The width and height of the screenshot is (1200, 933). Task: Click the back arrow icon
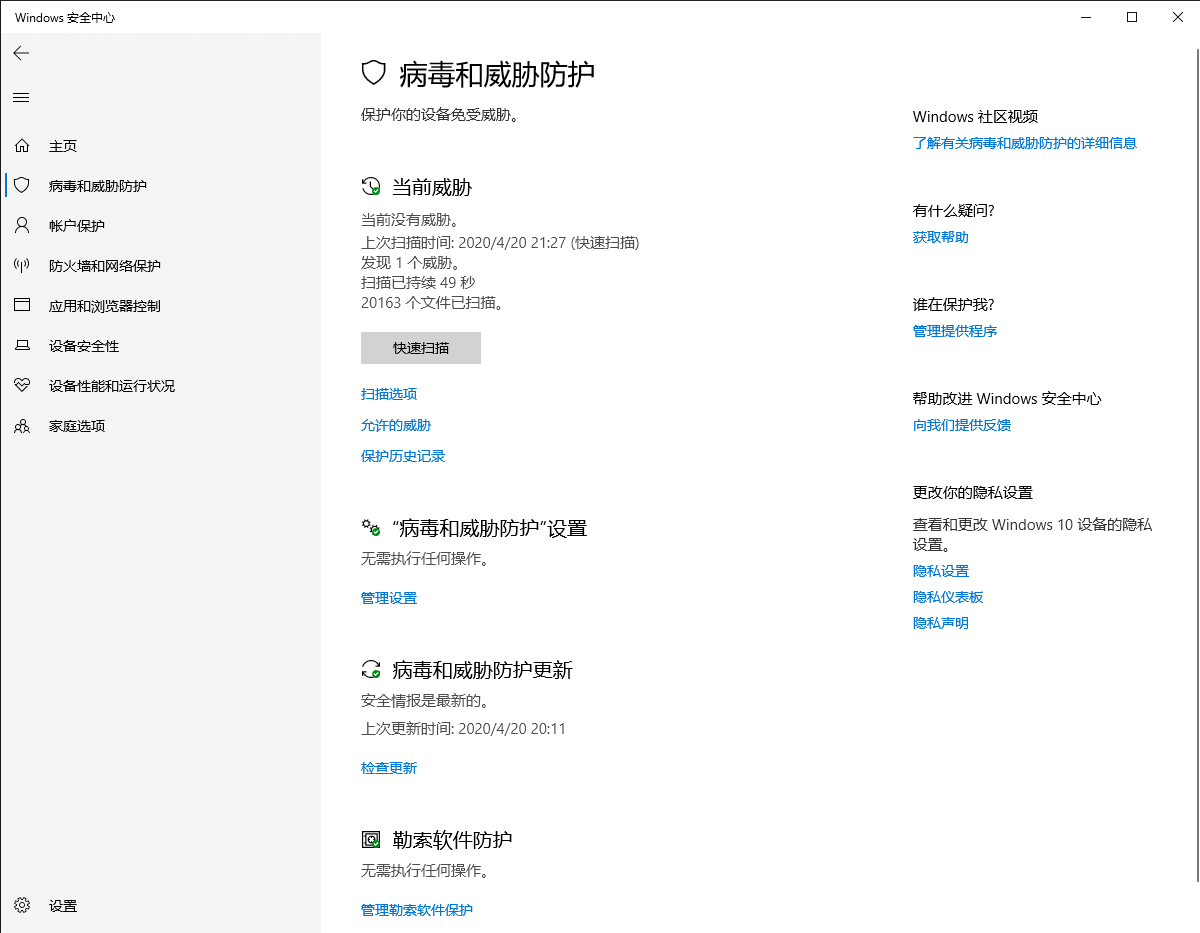[x=21, y=53]
